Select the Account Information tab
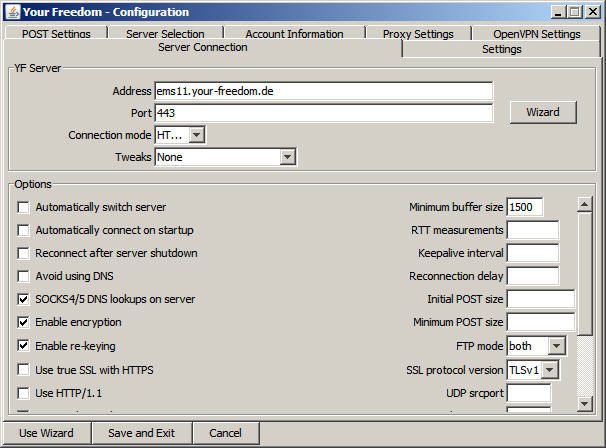Image resolution: width=606 pixels, height=448 pixels. pyautogui.click(x=294, y=34)
